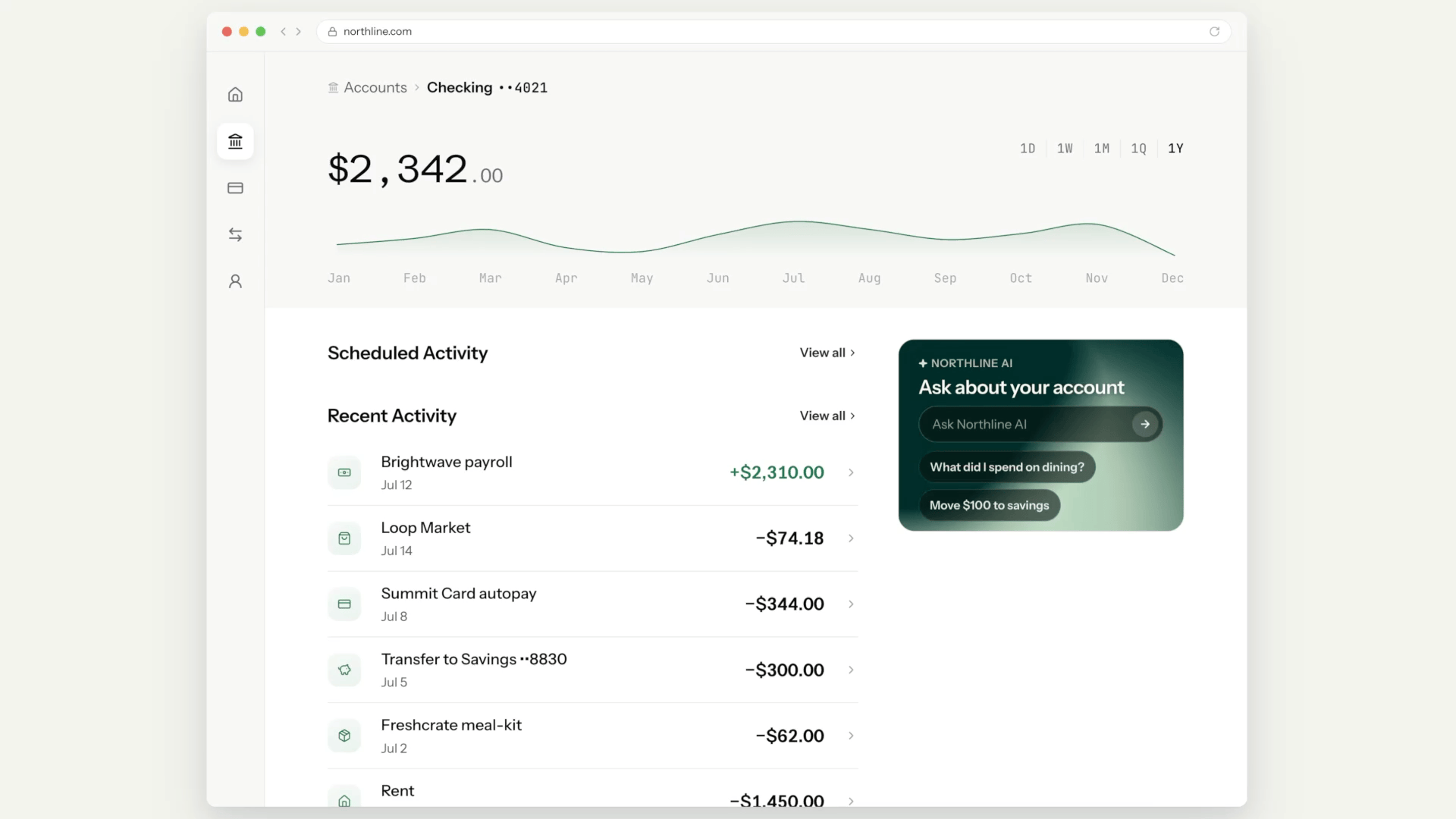Select the 1W time range
The image size is (1456, 819).
point(1065,149)
